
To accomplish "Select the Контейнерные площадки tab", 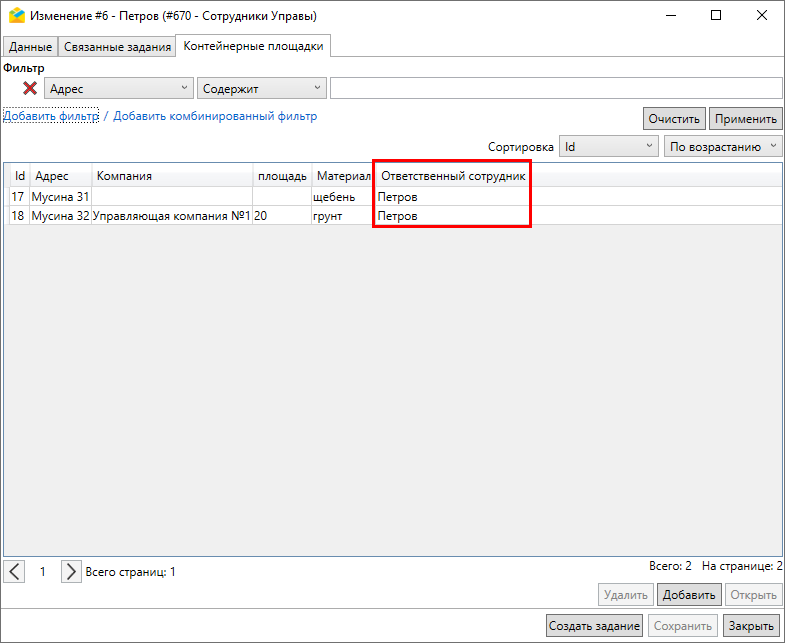I will pos(253,46).
